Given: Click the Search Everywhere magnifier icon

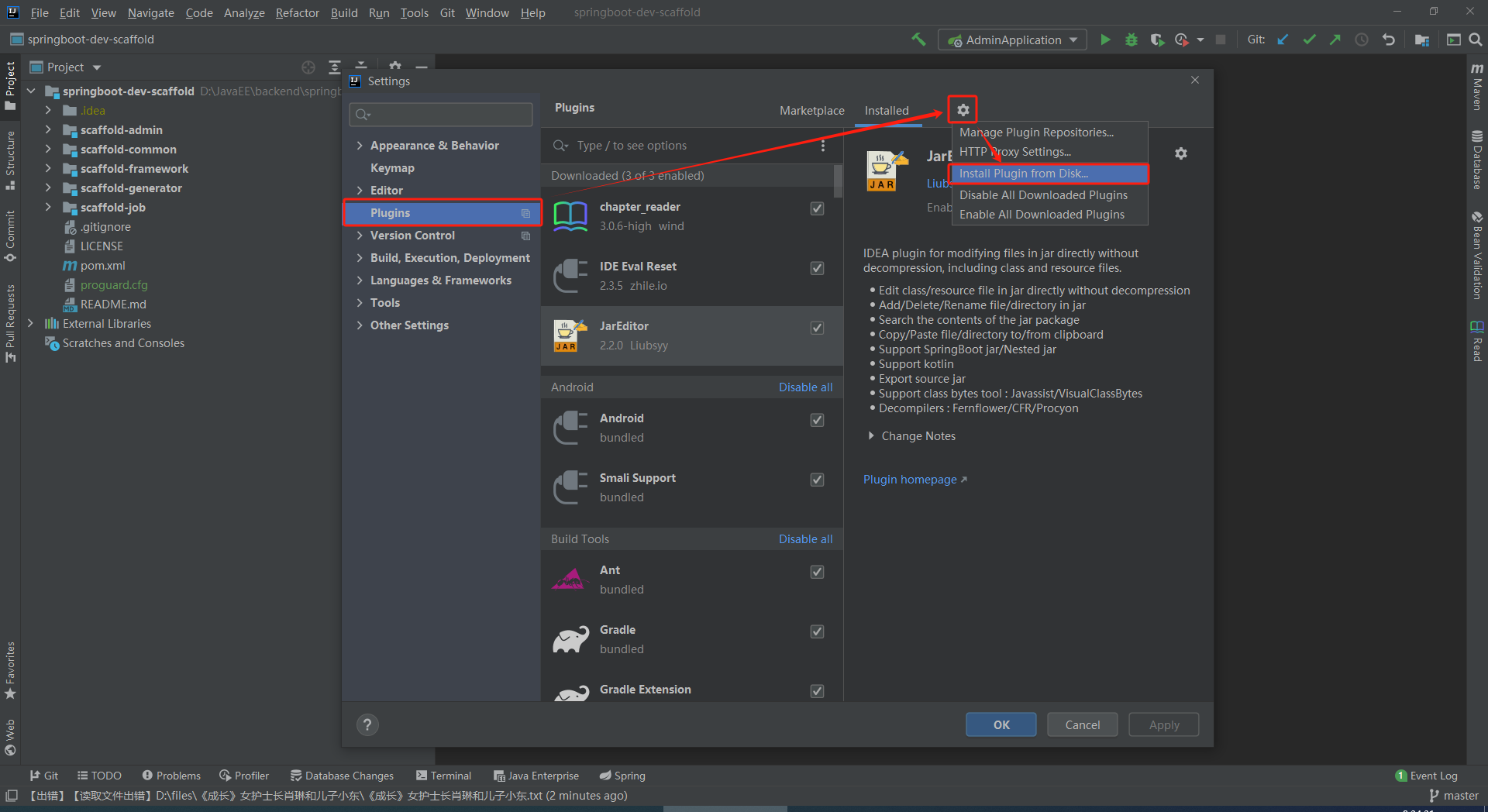Looking at the screenshot, I should tap(1476, 40).
